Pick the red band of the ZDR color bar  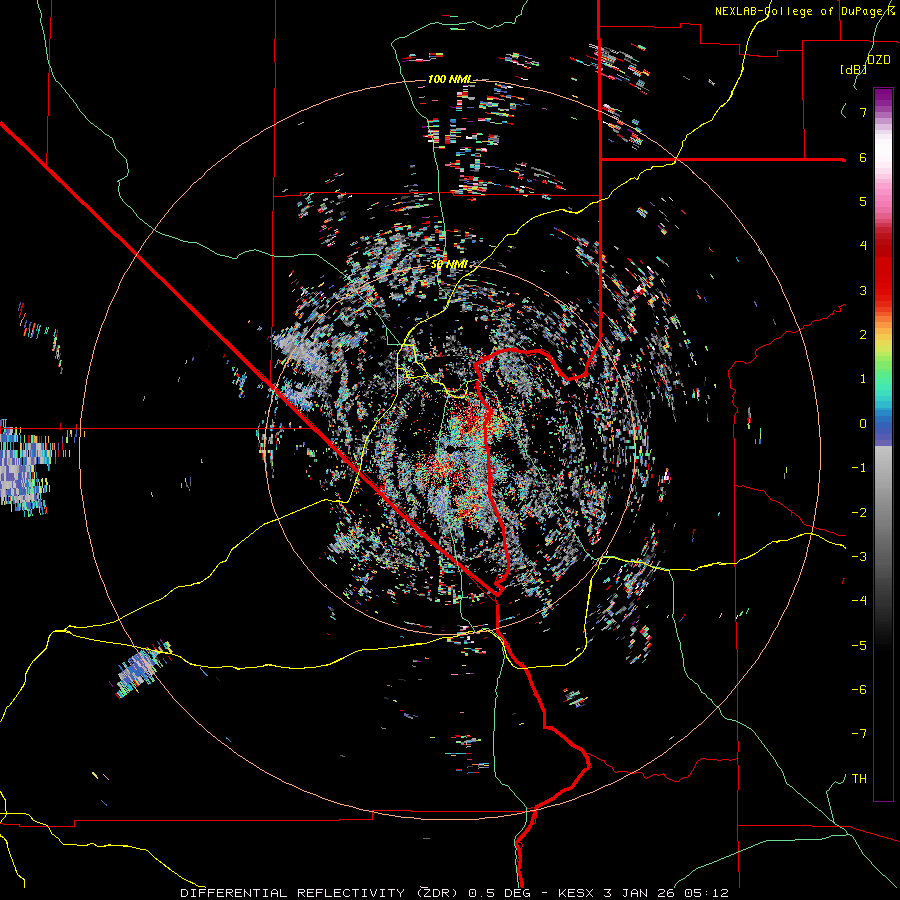click(x=883, y=276)
